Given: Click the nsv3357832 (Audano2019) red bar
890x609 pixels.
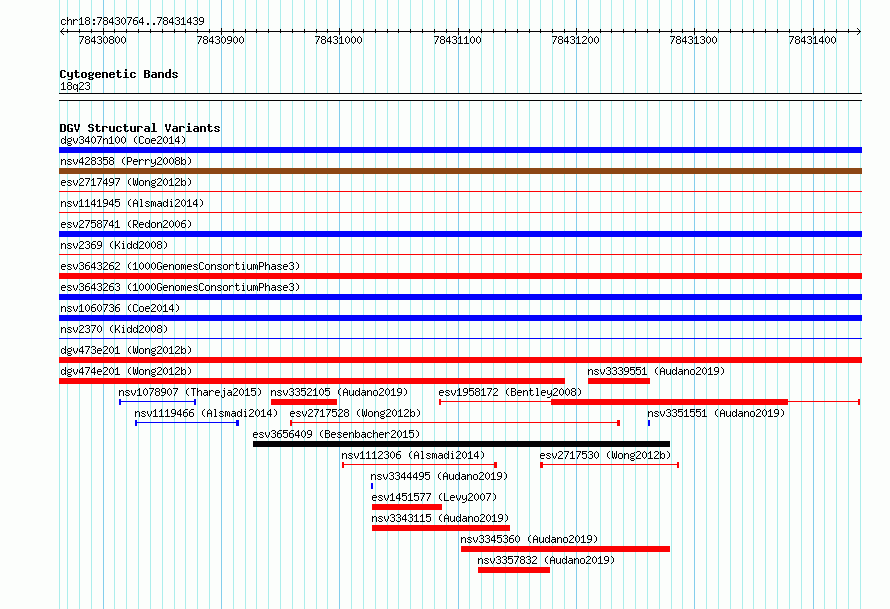Looking at the screenshot, I should (514, 570).
